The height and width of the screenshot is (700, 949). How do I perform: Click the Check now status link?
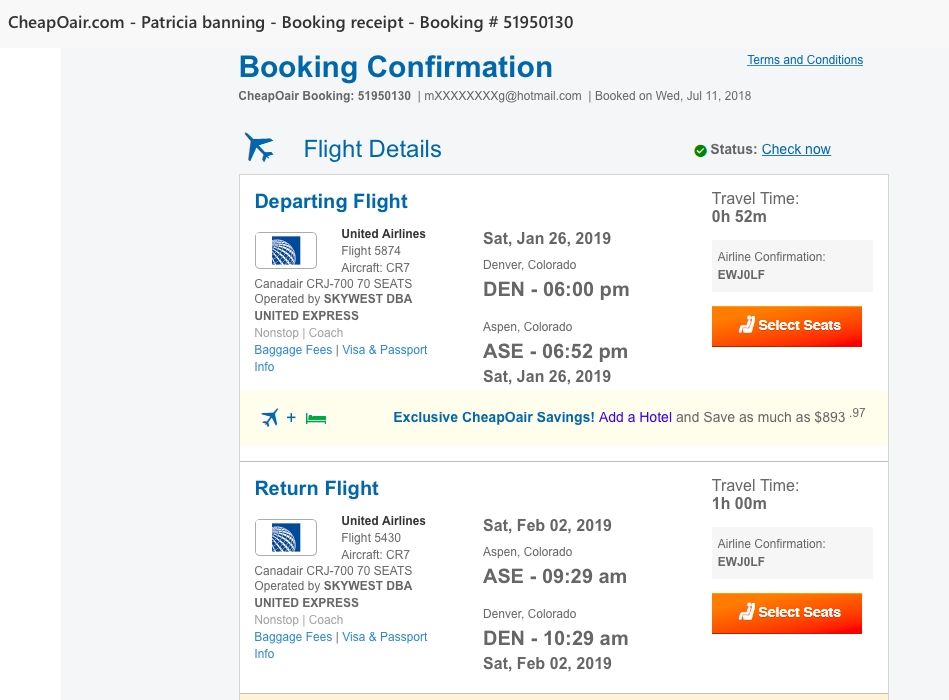[796, 149]
